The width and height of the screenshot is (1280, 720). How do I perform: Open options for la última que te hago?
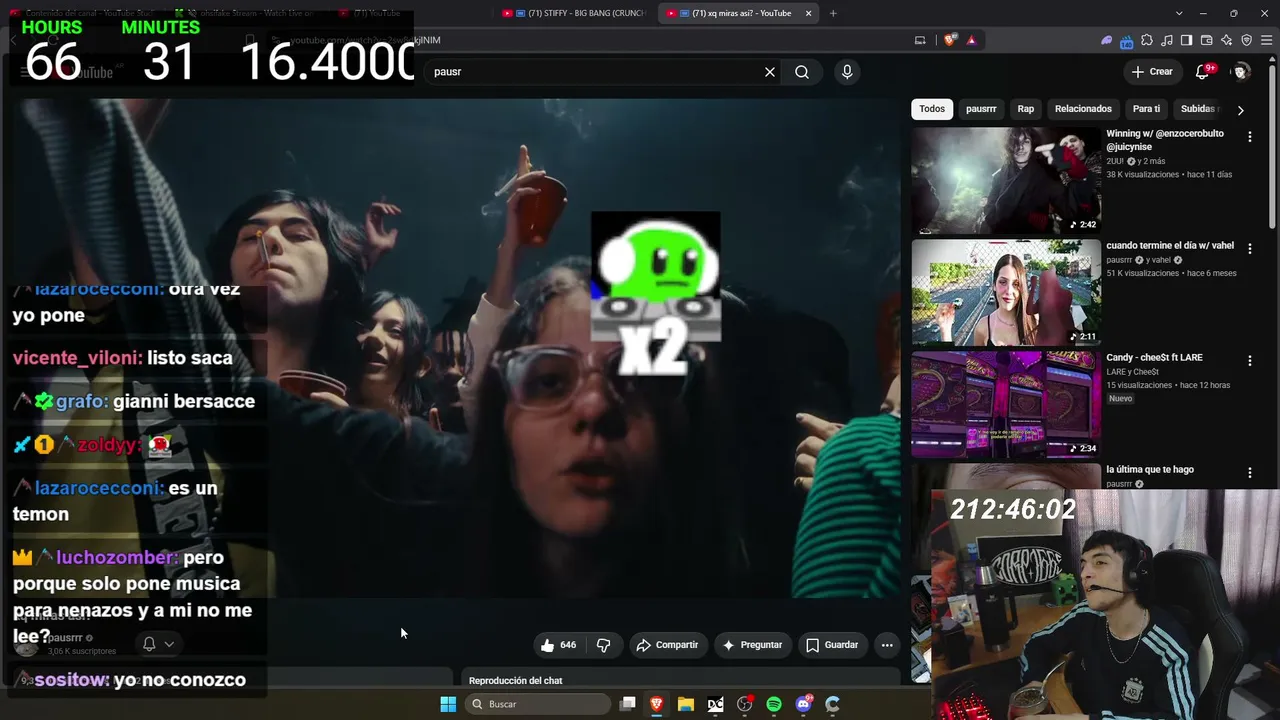1249,473
